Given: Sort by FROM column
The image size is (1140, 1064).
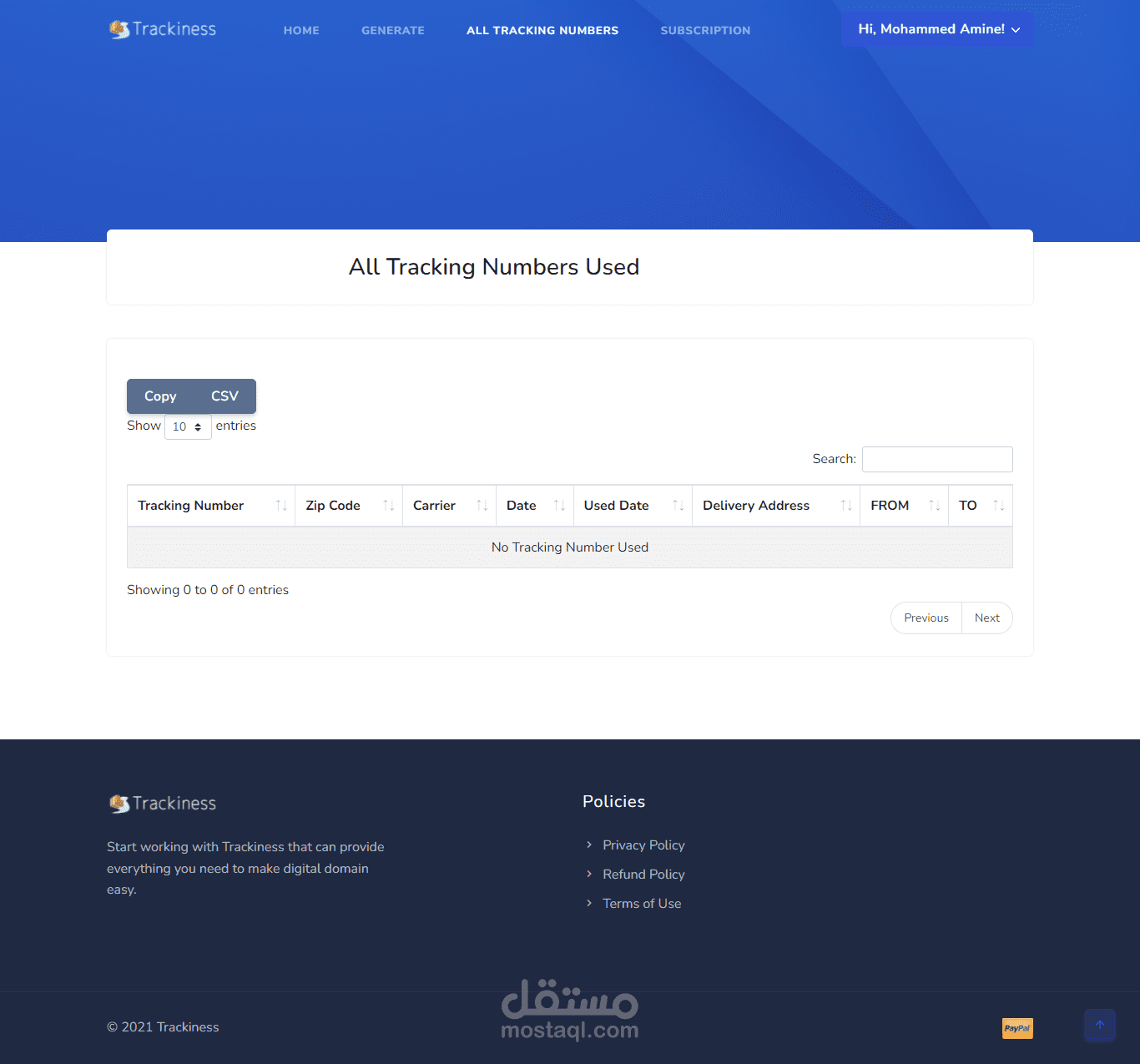Looking at the screenshot, I should (904, 506).
